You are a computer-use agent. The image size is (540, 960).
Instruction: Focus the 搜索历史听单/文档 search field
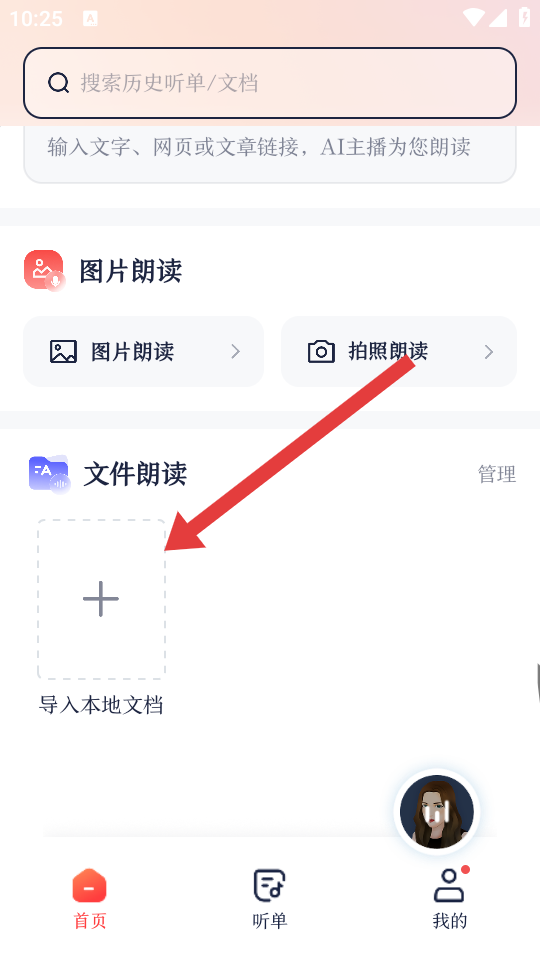(x=270, y=83)
